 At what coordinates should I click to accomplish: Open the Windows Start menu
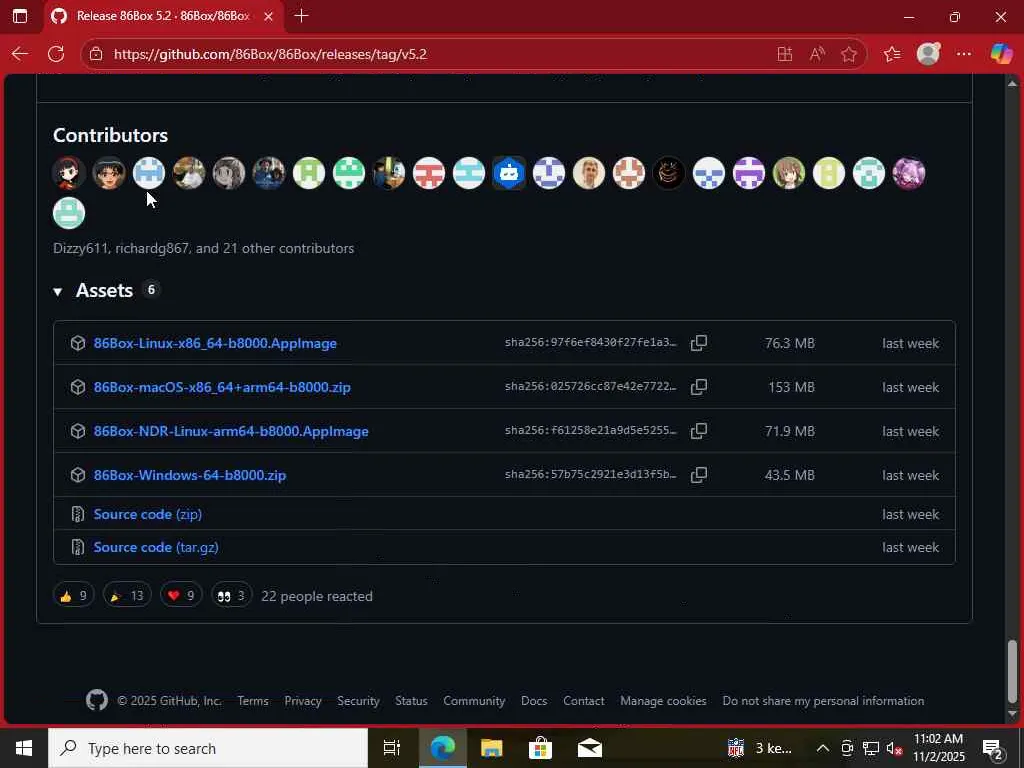point(24,748)
